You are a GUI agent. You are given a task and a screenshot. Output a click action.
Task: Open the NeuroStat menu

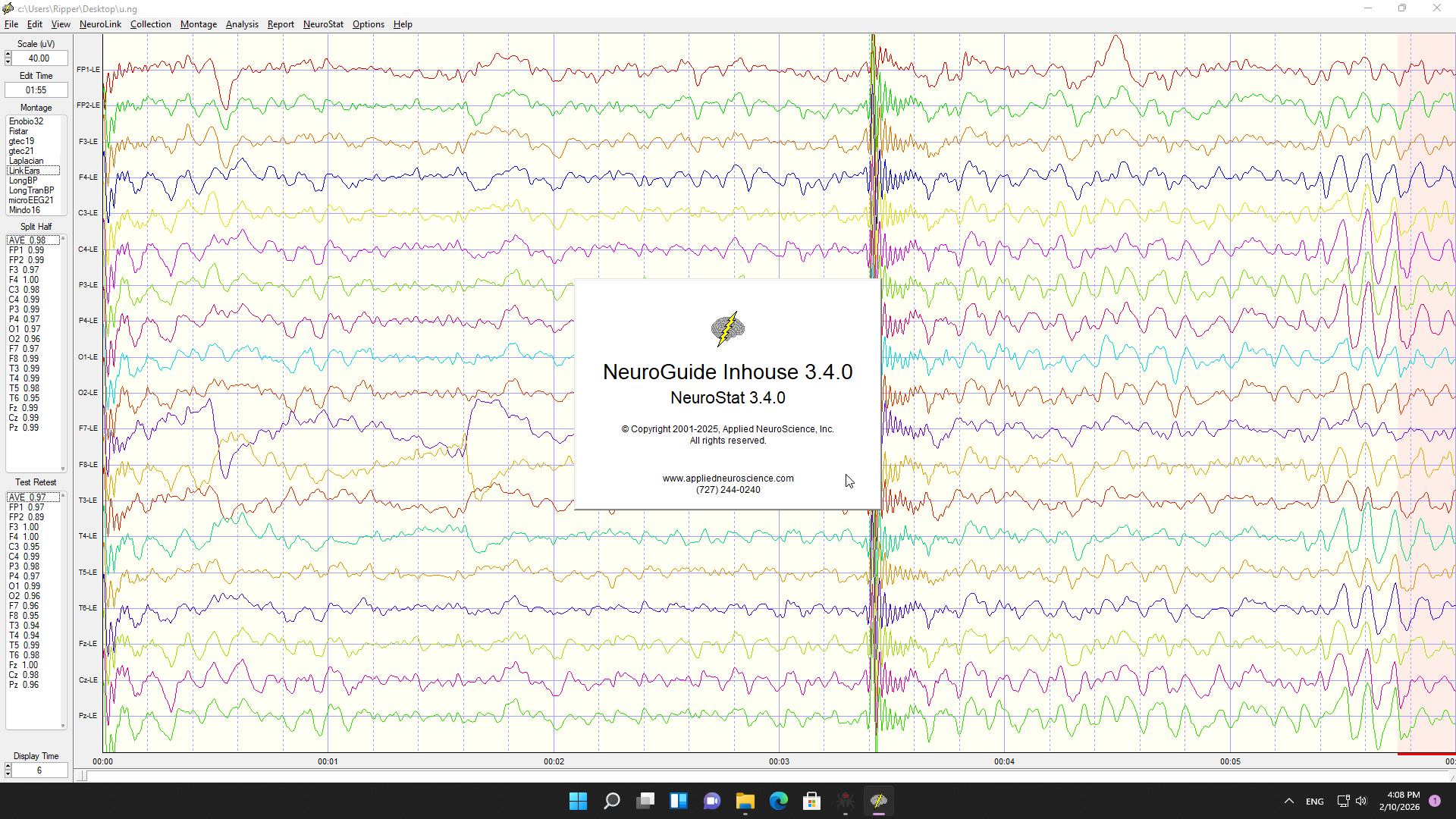pos(323,24)
